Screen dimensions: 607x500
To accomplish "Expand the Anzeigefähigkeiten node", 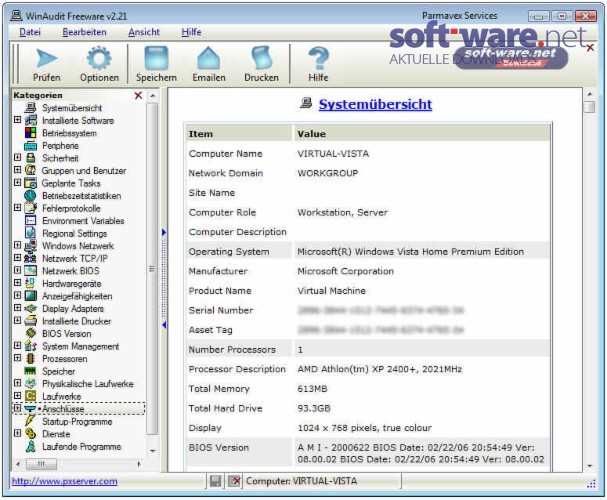I will 17,295.
